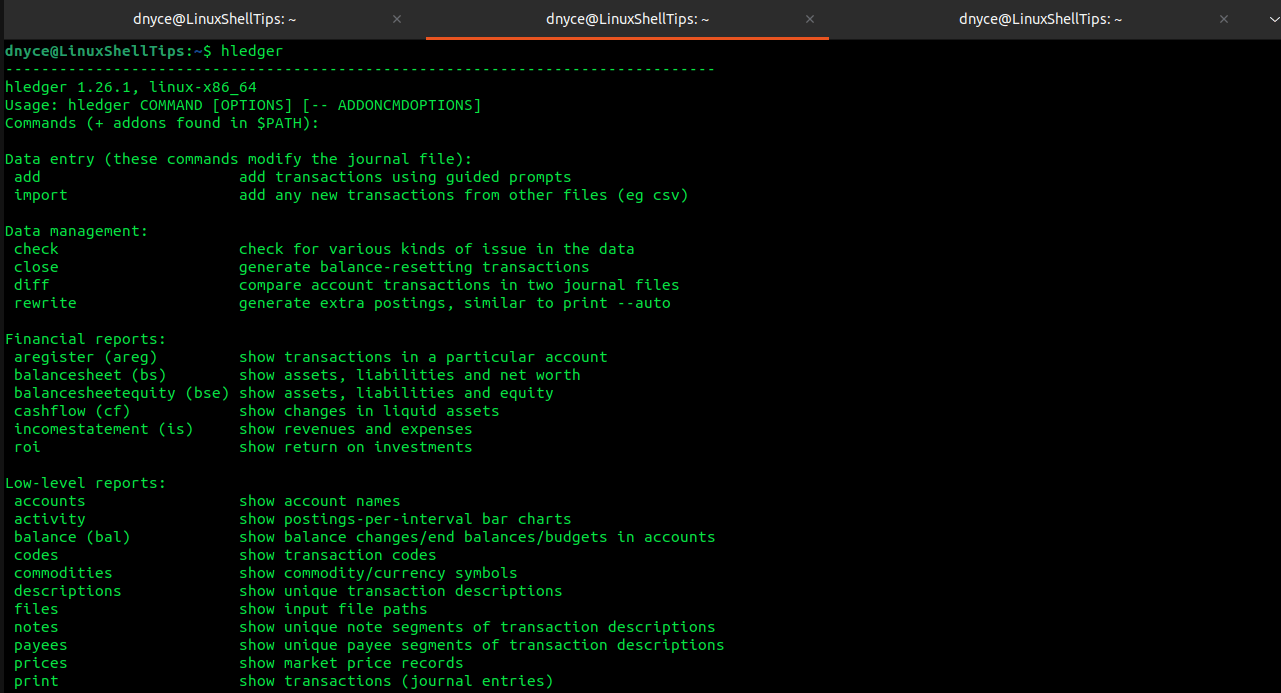Click 'show assets, liabilities and equity' description
The width and height of the screenshot is (1281, 693).
coord(396,393)
